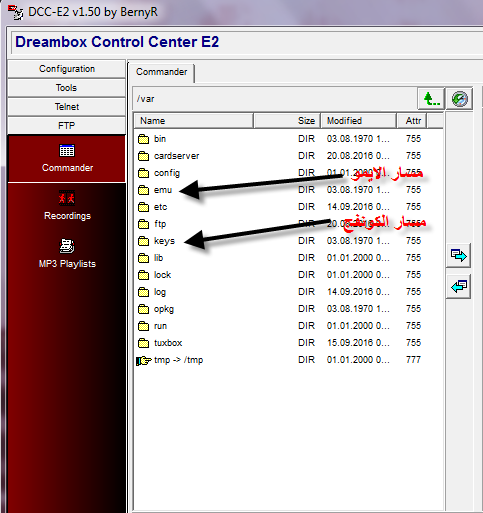
Task: Open the Commander icon in sidebar
Action: click(67, 151)
